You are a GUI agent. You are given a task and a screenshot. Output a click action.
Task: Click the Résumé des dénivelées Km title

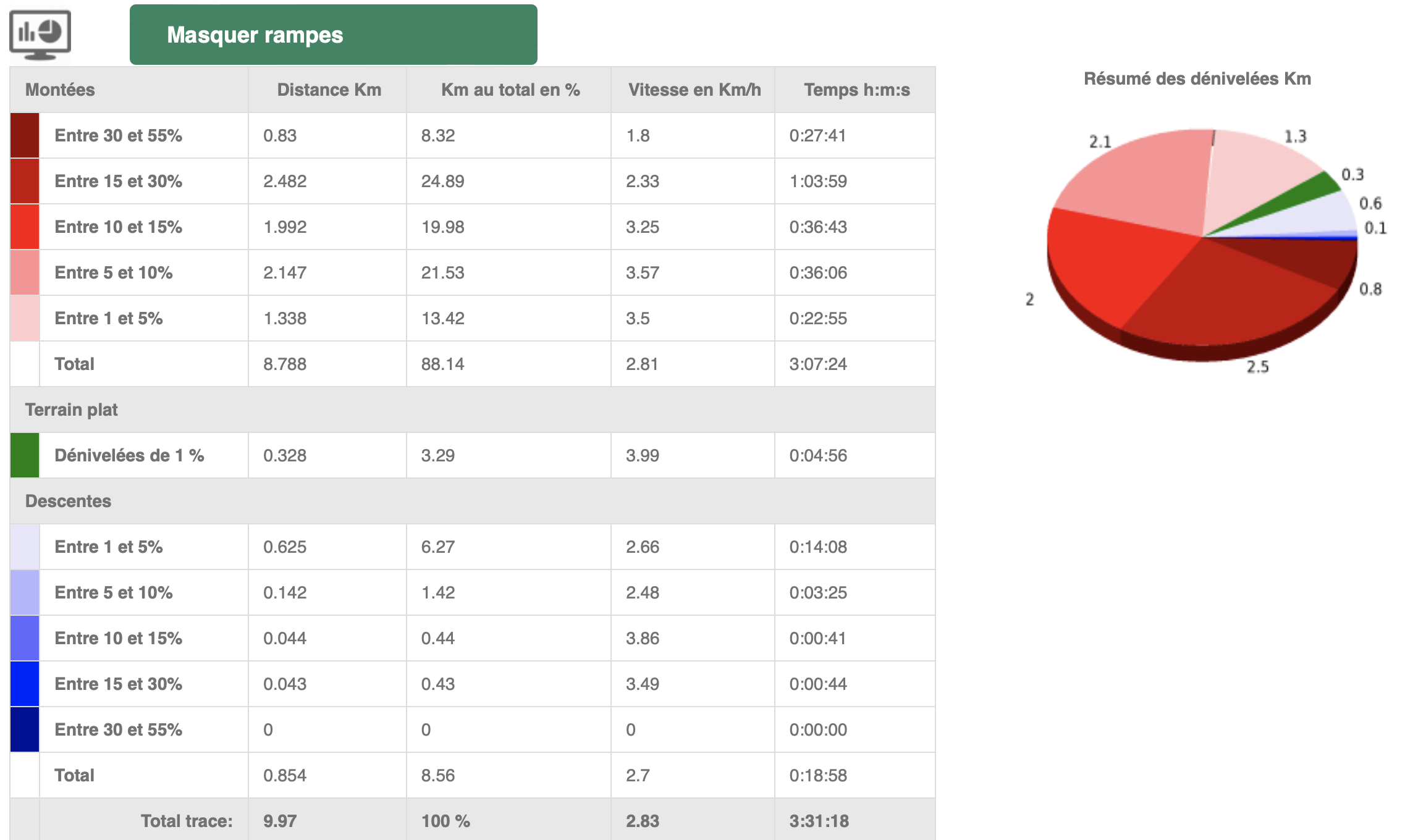(x=1197, y=79)
